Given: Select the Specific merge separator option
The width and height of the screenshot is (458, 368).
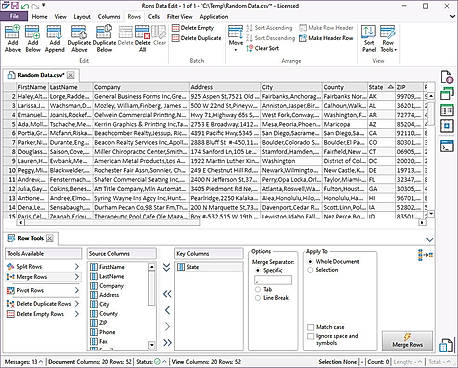Looking at the screenshot, I should point(258,270).
